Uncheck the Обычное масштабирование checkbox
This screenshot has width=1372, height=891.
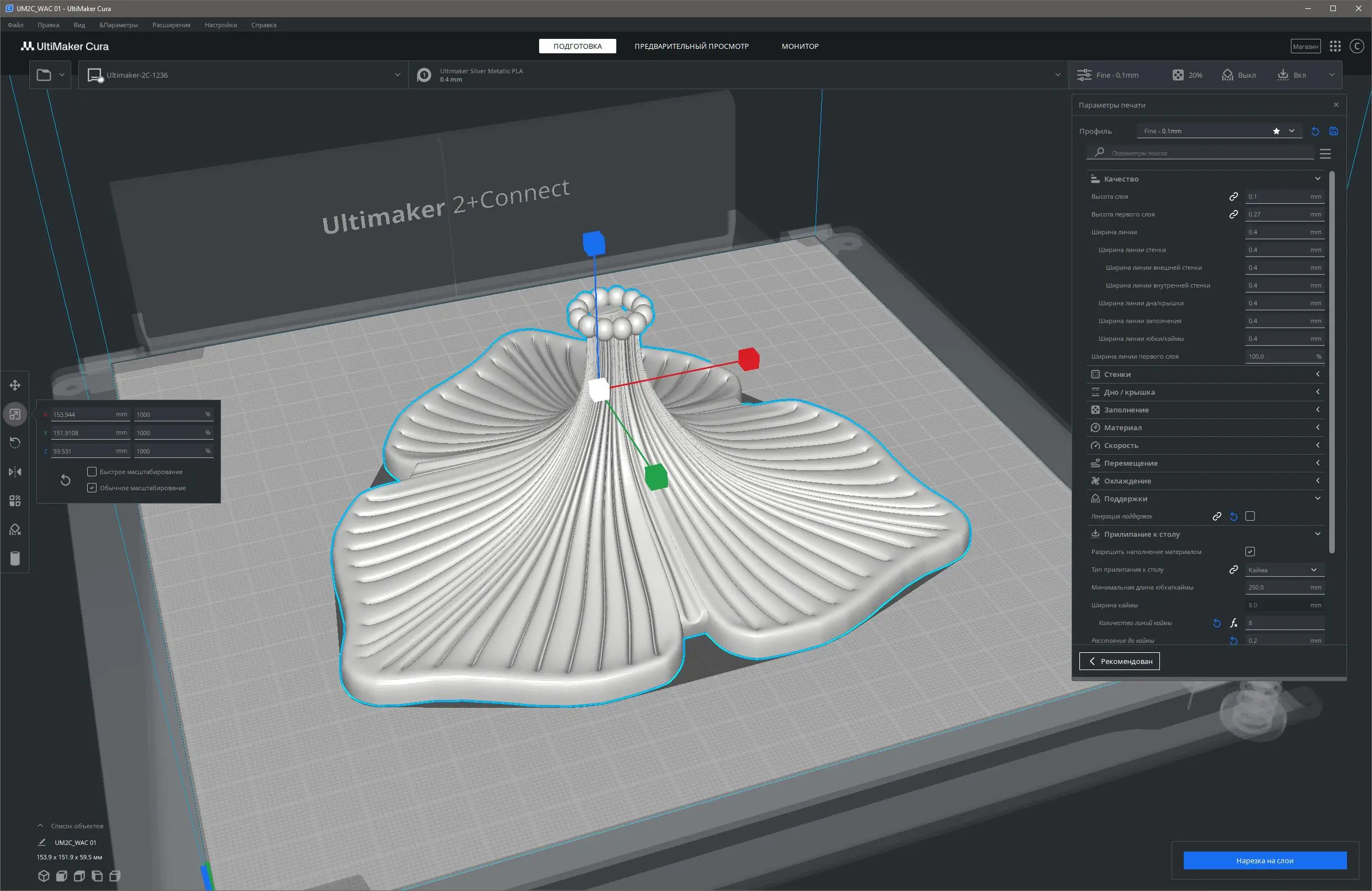(x=92, y=487)
